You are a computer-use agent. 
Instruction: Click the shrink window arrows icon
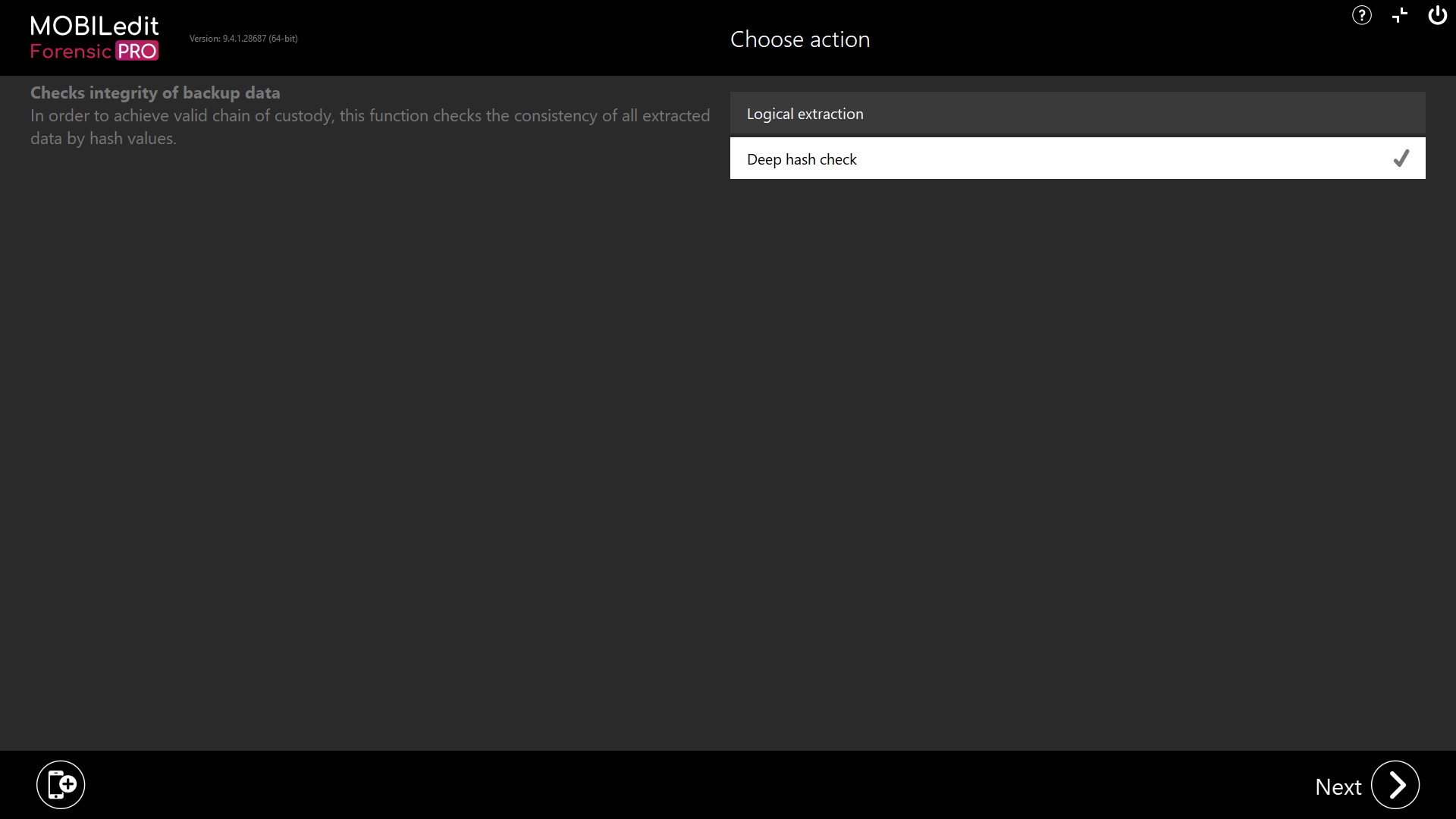[1400, 15]
